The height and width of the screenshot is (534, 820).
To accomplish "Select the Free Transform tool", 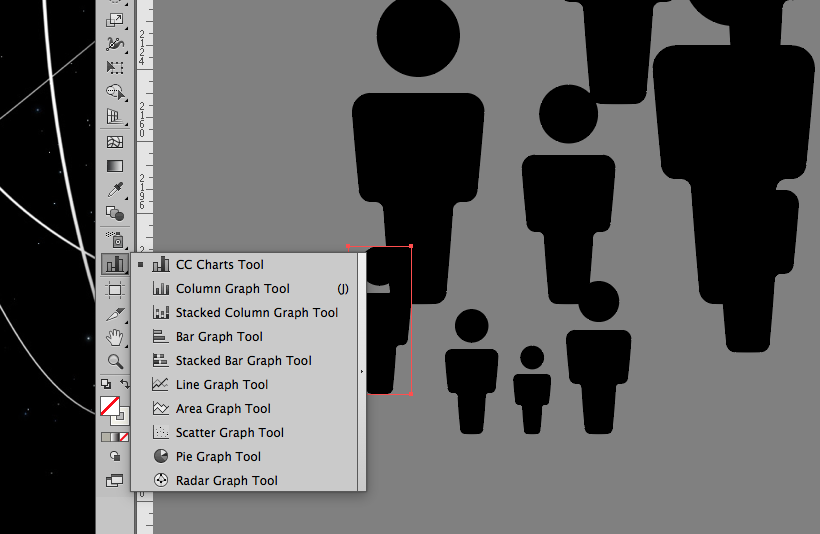I will click(115, 68).
